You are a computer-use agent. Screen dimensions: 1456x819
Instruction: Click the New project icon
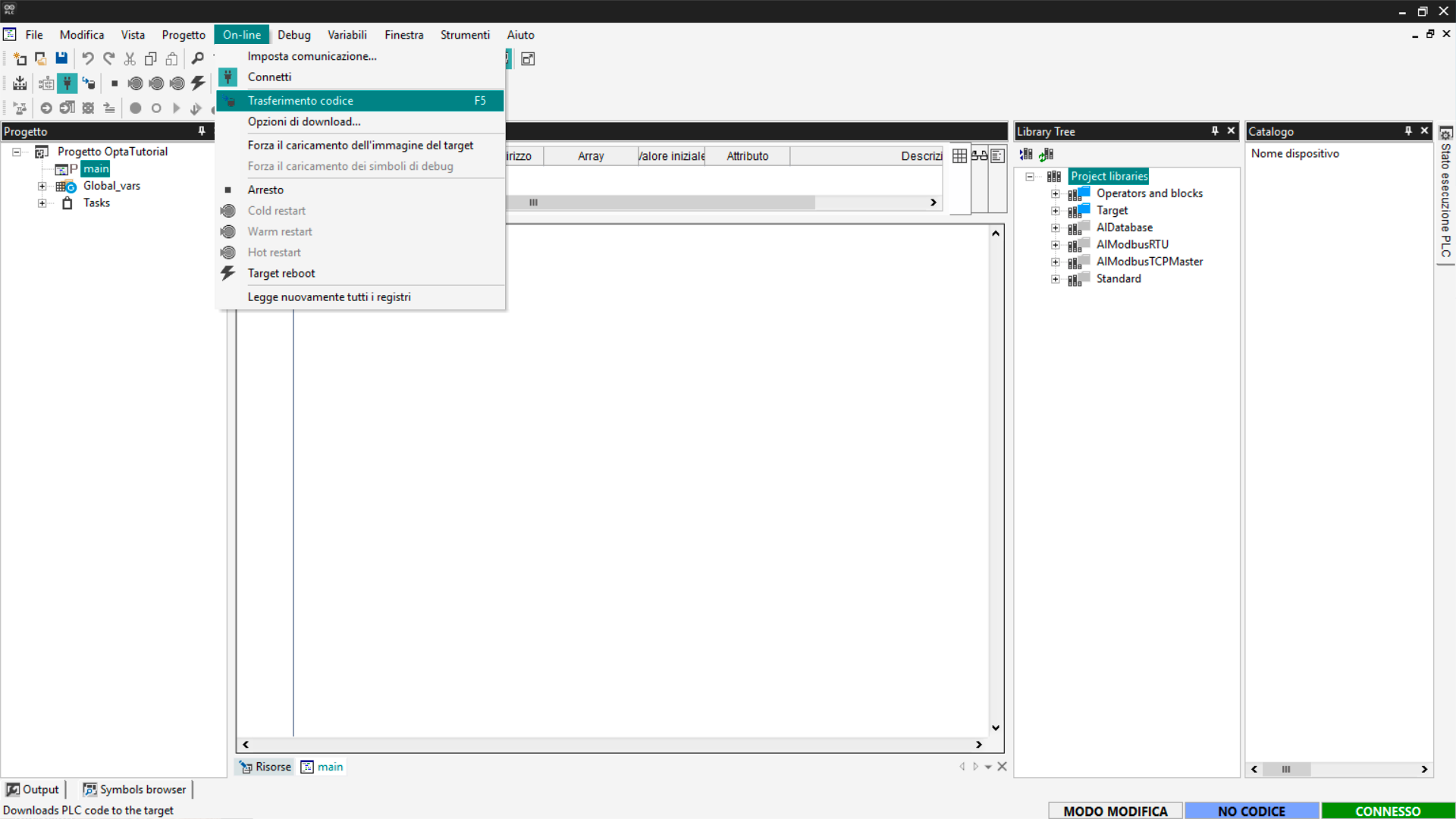20,58
